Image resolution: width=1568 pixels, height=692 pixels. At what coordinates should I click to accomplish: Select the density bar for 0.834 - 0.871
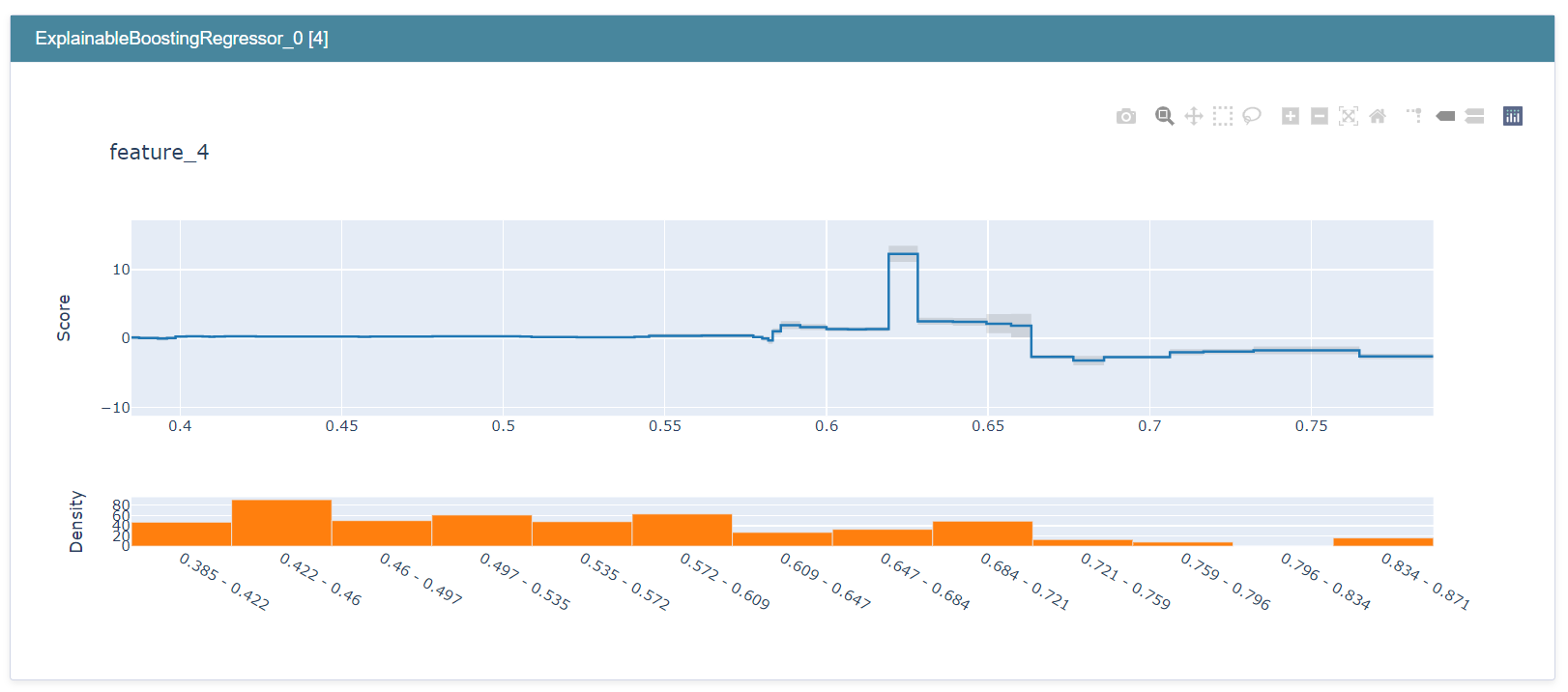(1382, 542)
